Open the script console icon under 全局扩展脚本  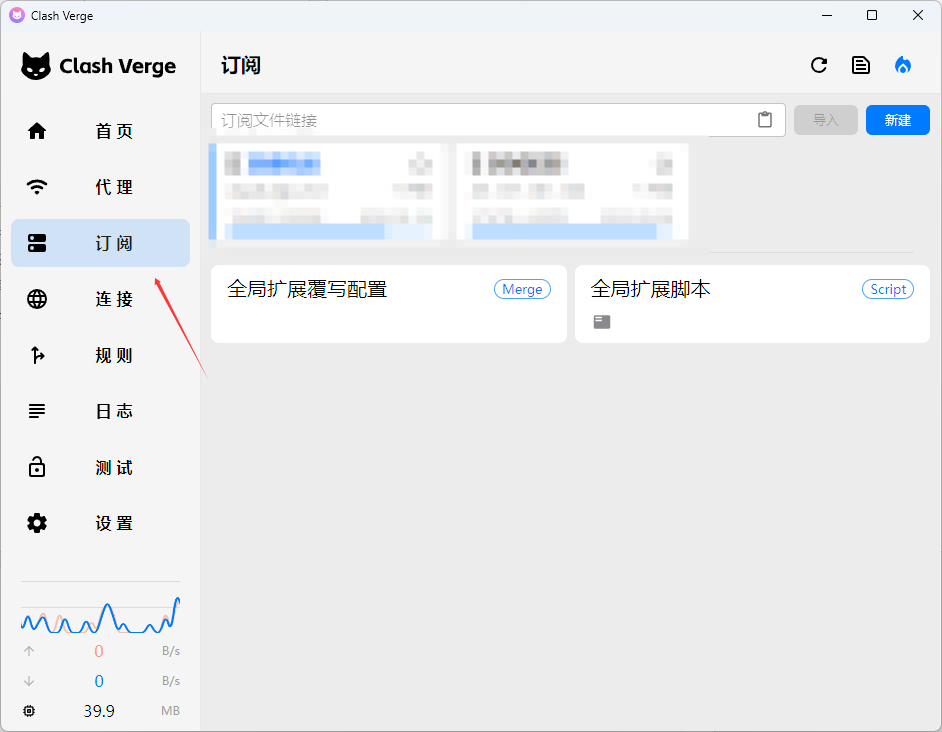point(602,322)
